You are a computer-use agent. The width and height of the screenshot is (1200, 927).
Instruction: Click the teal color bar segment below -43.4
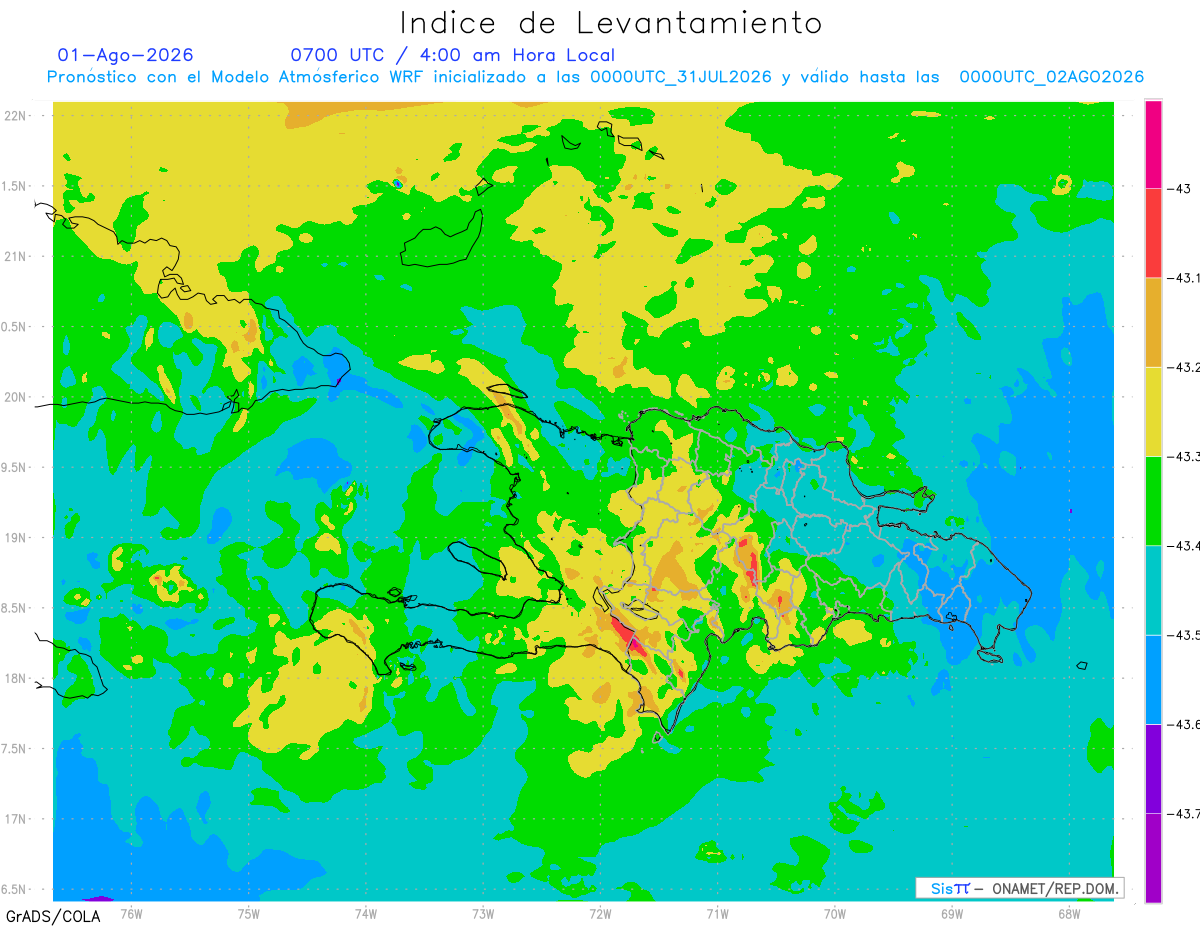click(1153, 590)
